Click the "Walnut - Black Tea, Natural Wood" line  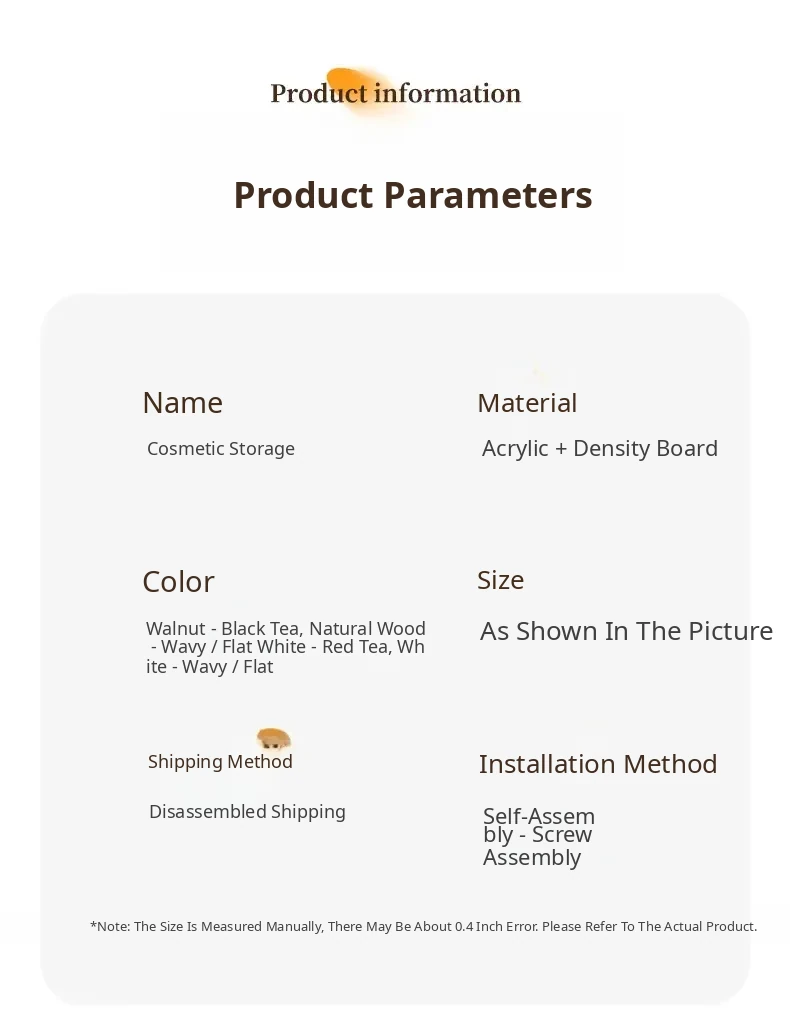pos(286,629)
